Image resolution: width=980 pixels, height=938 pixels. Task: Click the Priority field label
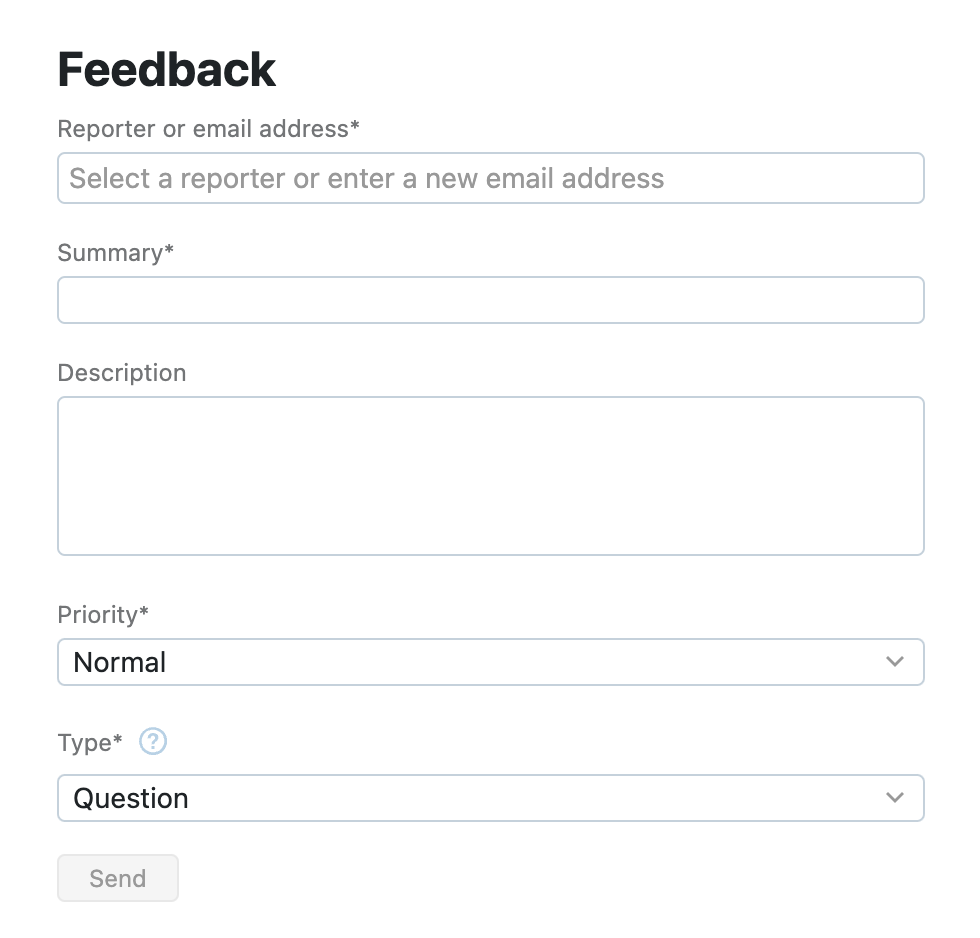pyautogui.click(x=97, y=615)
